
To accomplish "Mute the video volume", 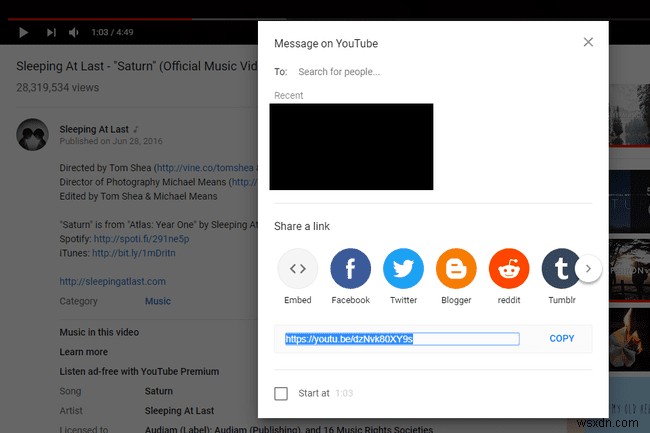I will click(74, 32).
